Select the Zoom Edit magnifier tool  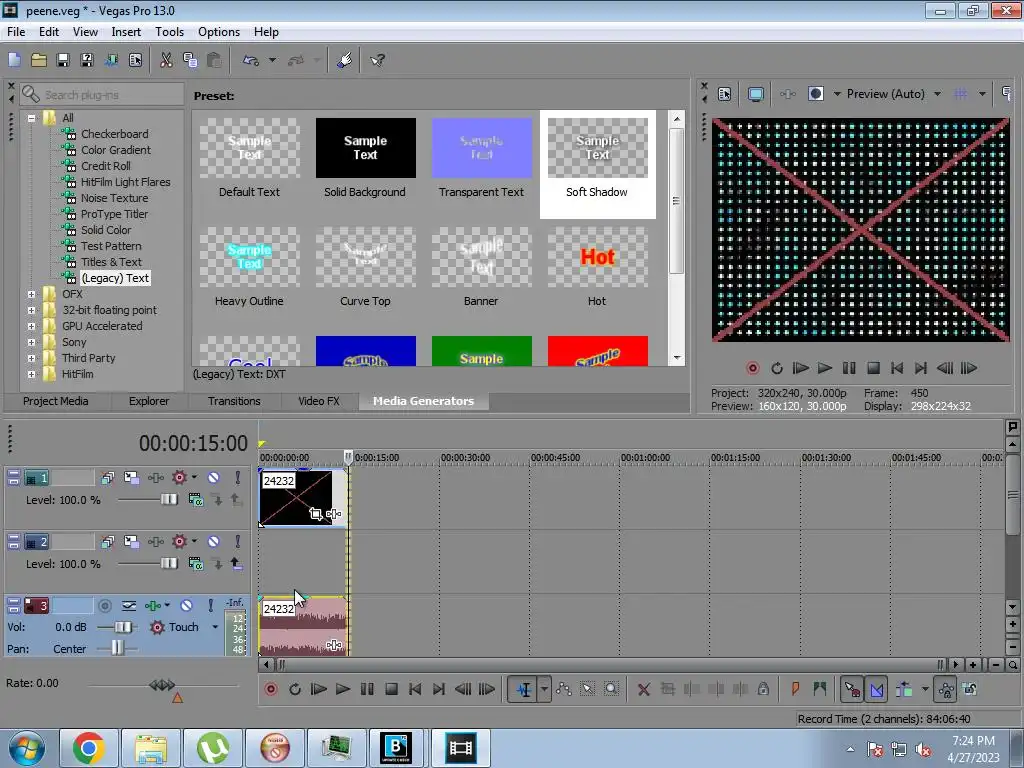pos(611,689)
